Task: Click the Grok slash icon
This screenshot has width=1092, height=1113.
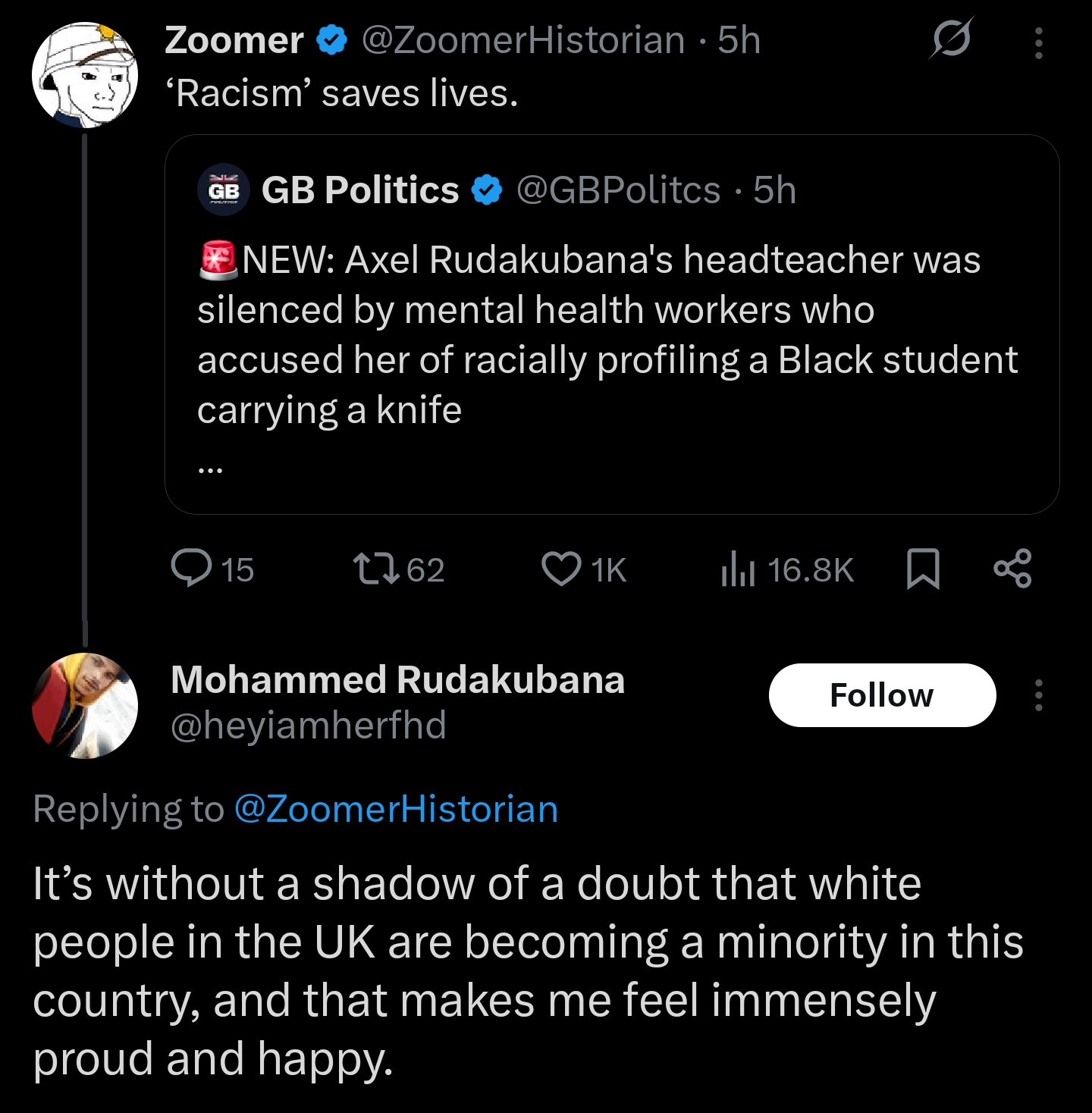Action: point(951,39)
